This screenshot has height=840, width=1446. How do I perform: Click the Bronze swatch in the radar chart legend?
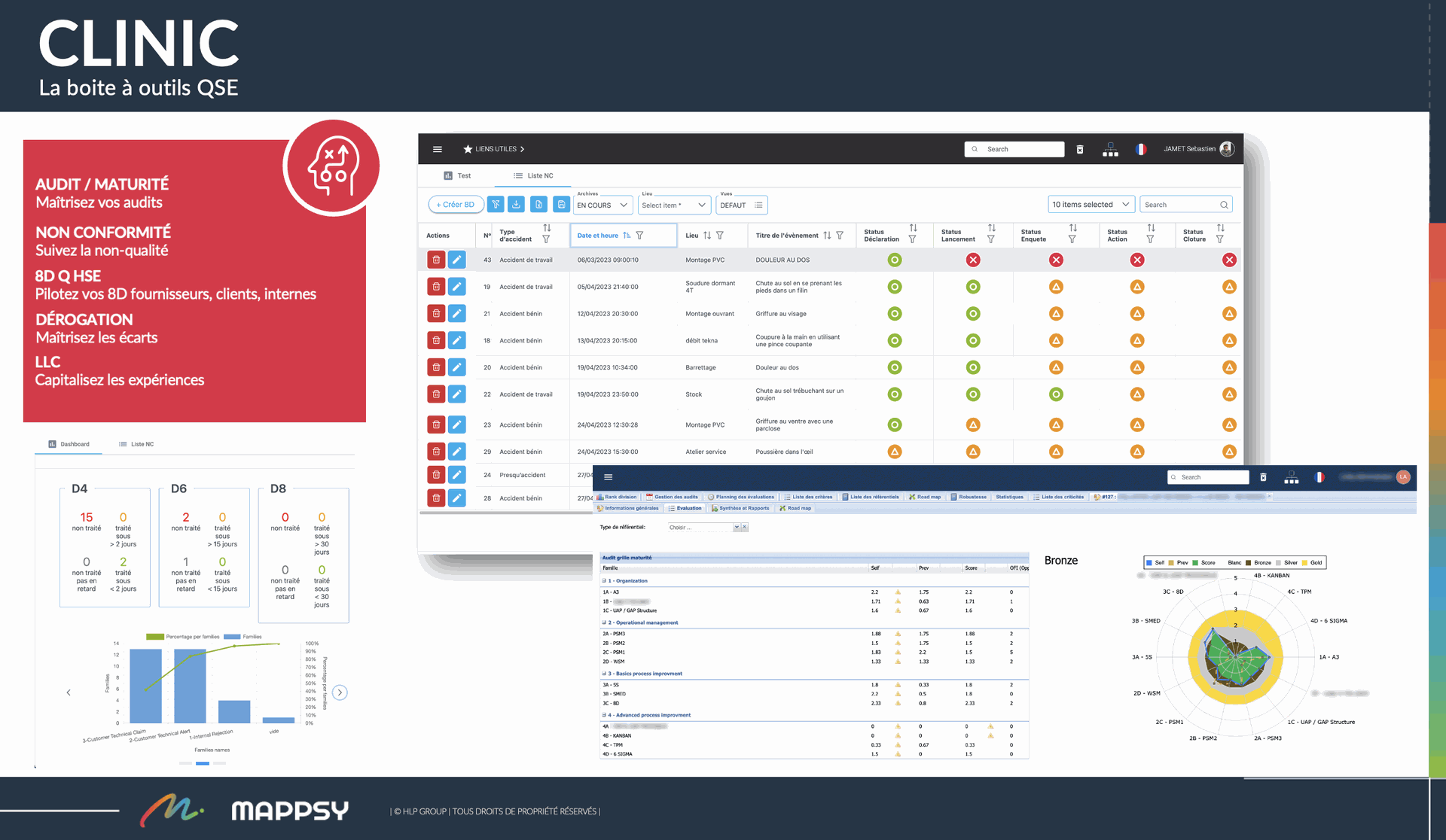pyautogui.click(x=1248, y=562)
